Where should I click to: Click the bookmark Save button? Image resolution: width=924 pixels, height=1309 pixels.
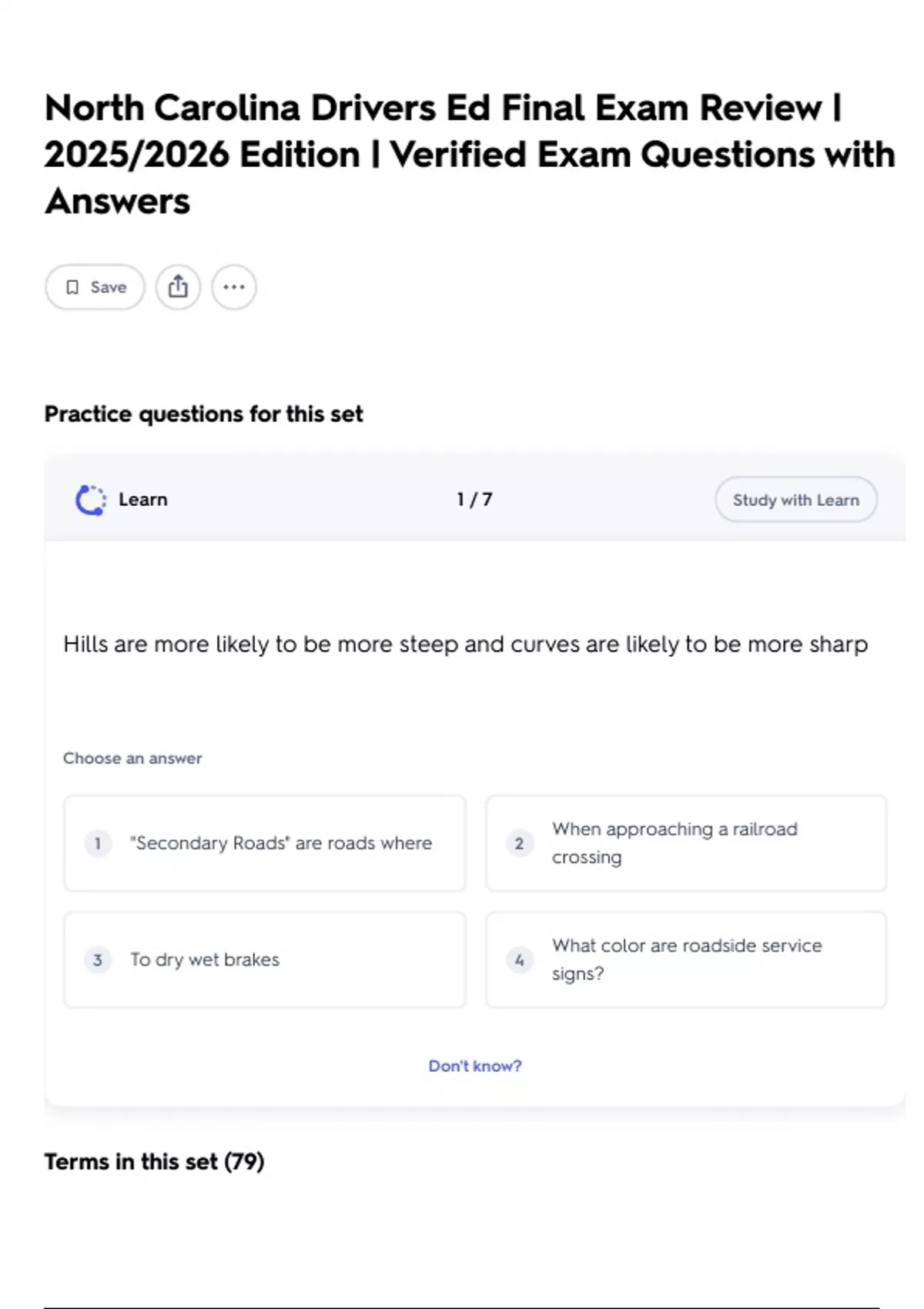[x=95, y=287]
